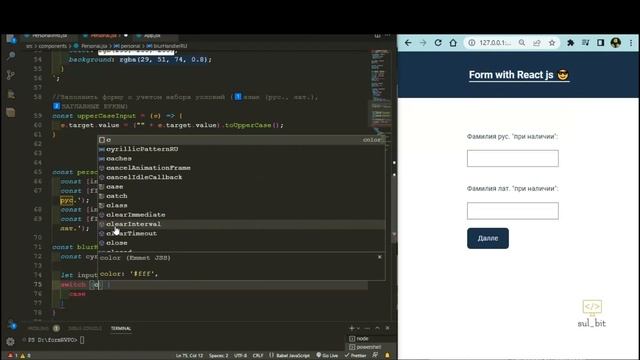Start Go Live server from status bar
Image resolution: width=640 pixels, height=360 pixels.
click(x=327, y=356)
